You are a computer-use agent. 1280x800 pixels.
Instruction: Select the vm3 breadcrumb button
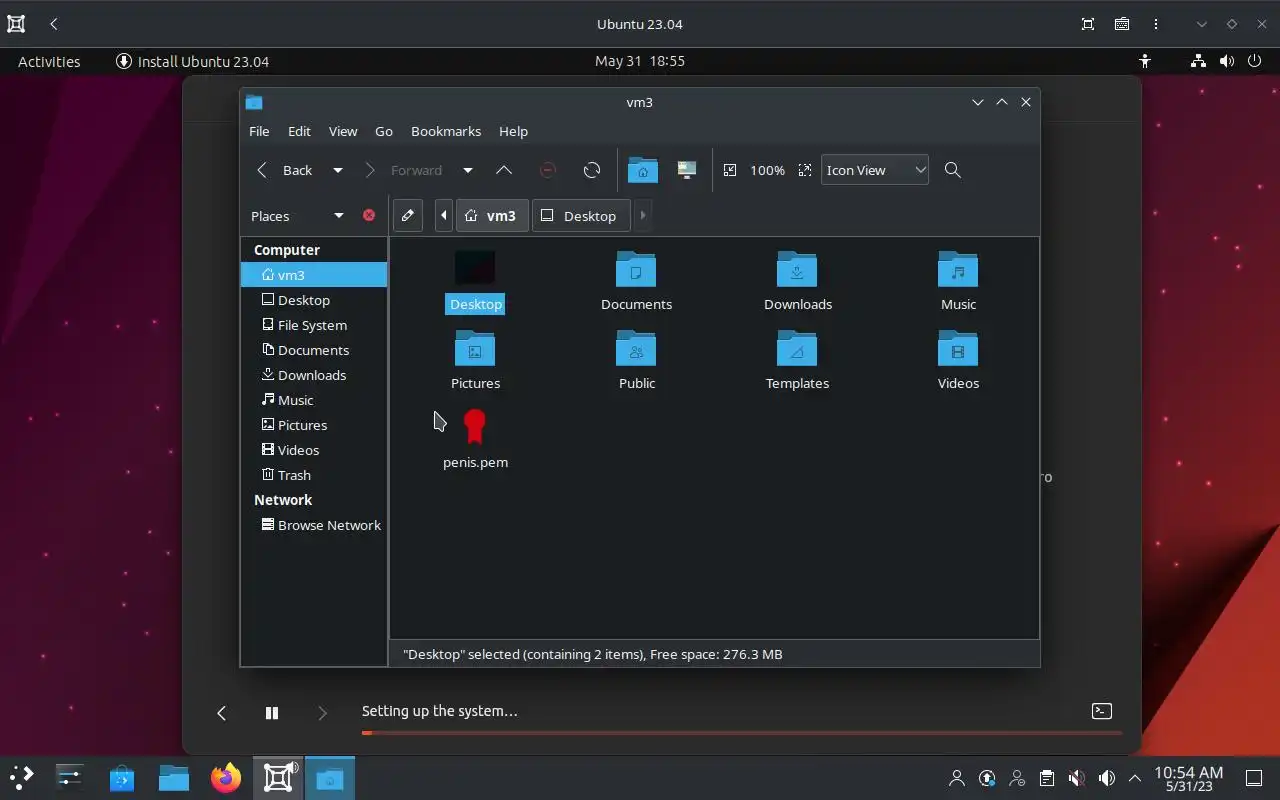coord(492,215)
